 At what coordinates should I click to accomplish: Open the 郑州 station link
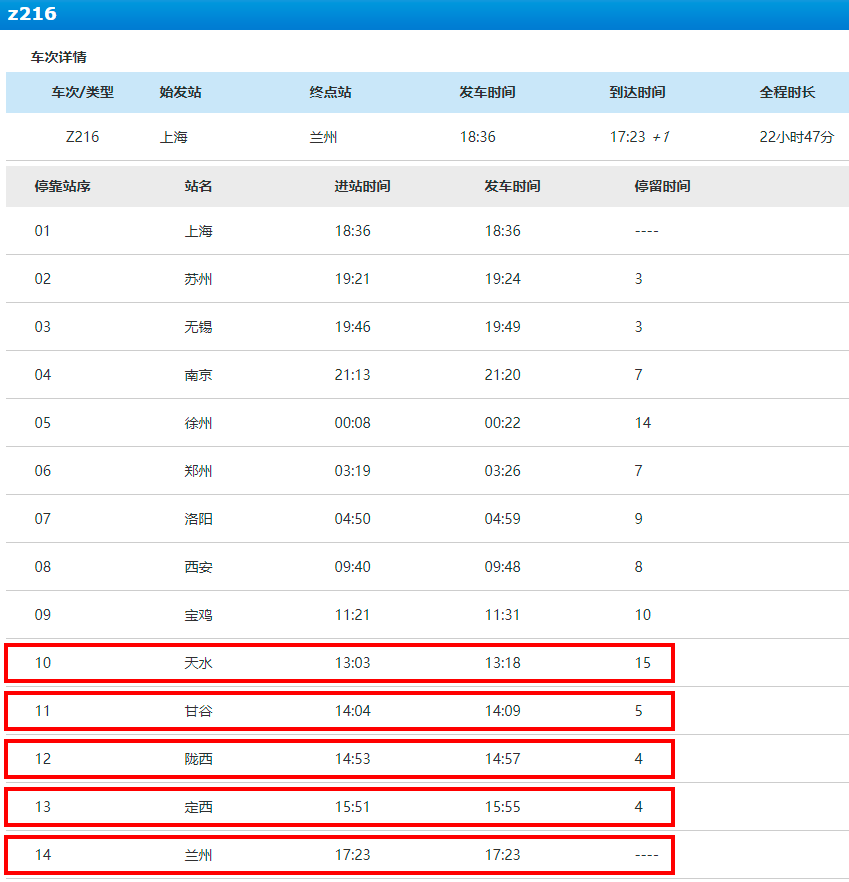point(198,471)
